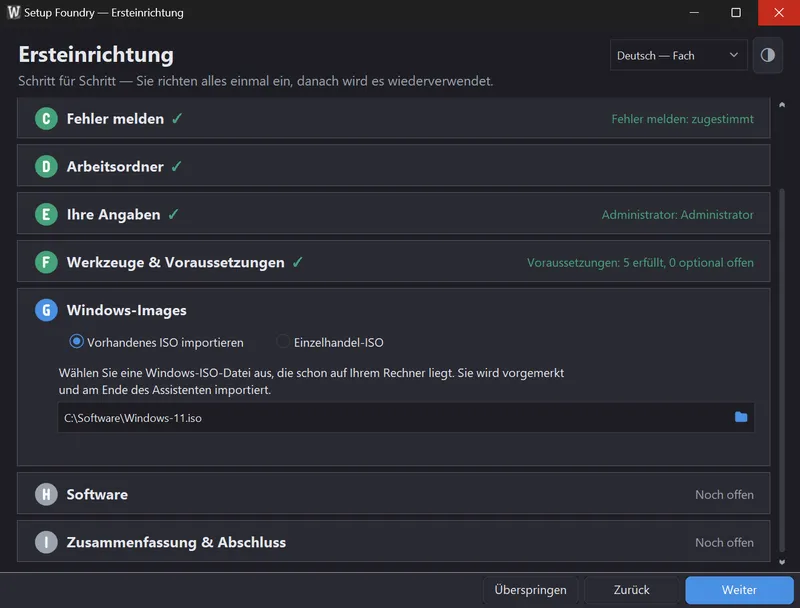Click checkmark next to Werkzeuge & Voraussetzungen

click(297, 262)
